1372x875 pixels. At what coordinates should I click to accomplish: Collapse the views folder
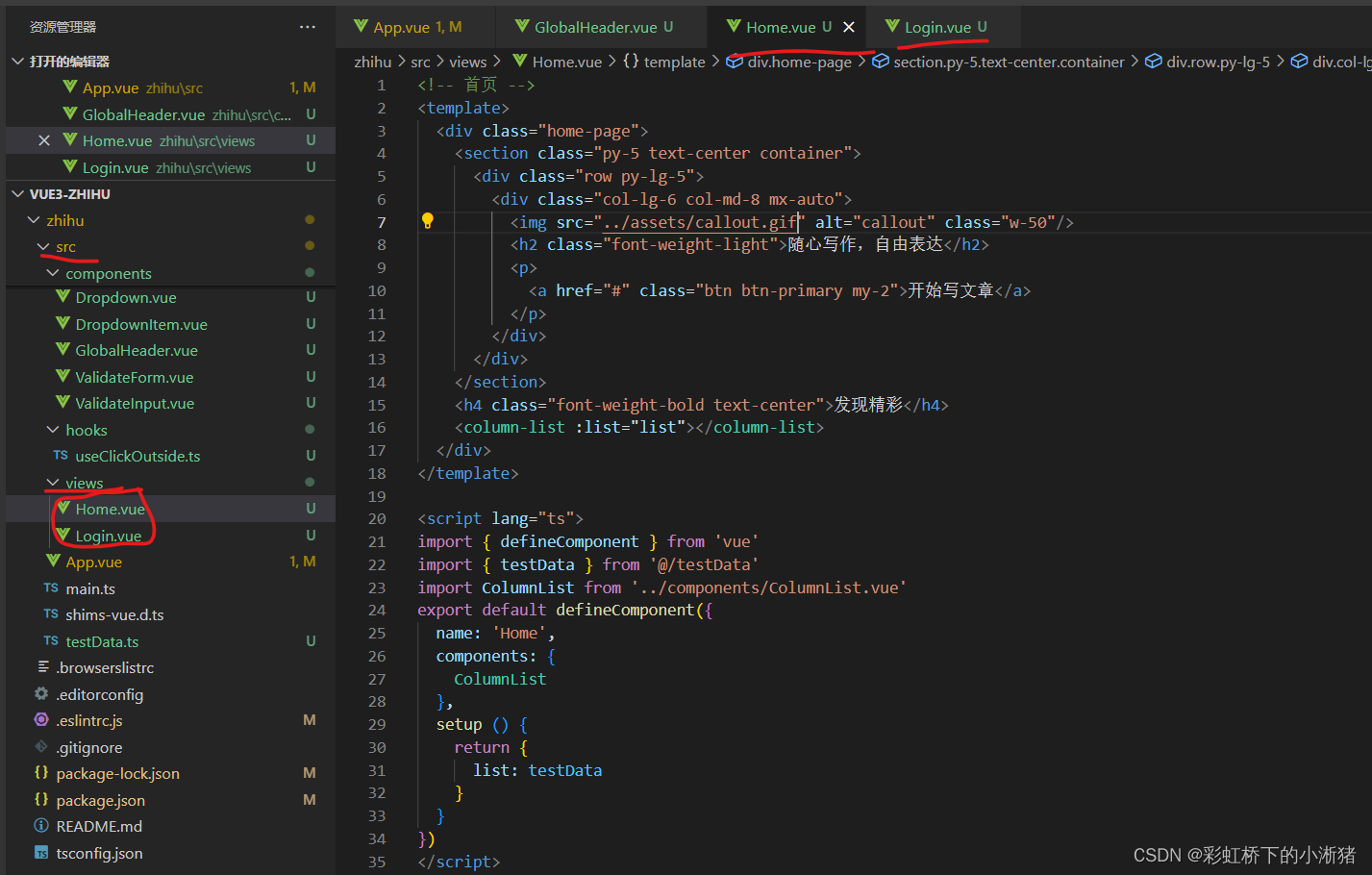click(53, 483)
